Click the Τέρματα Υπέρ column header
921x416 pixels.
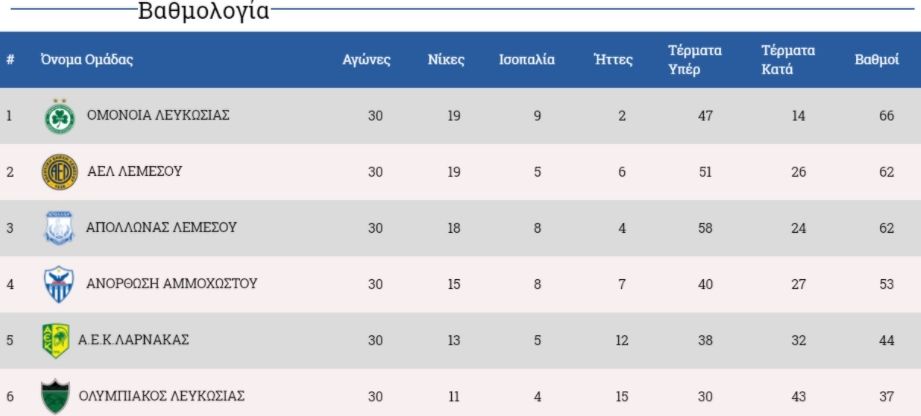point(695,60)
